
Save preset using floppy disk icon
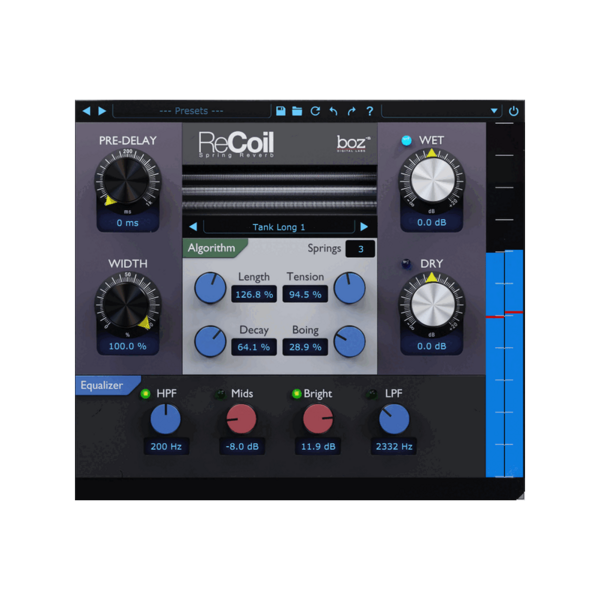pos(281,111)
